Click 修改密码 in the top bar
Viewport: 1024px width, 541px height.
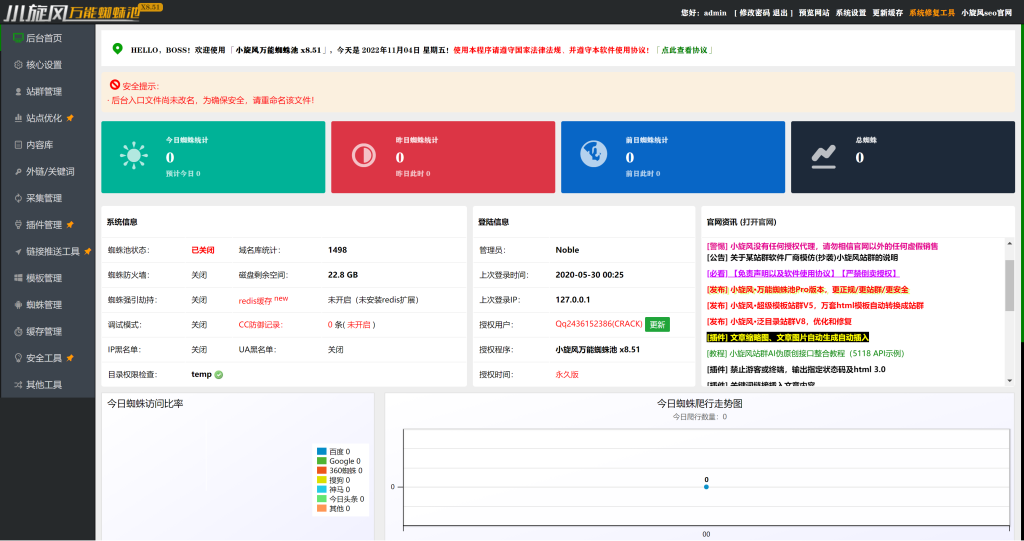[x=754, y=12]
